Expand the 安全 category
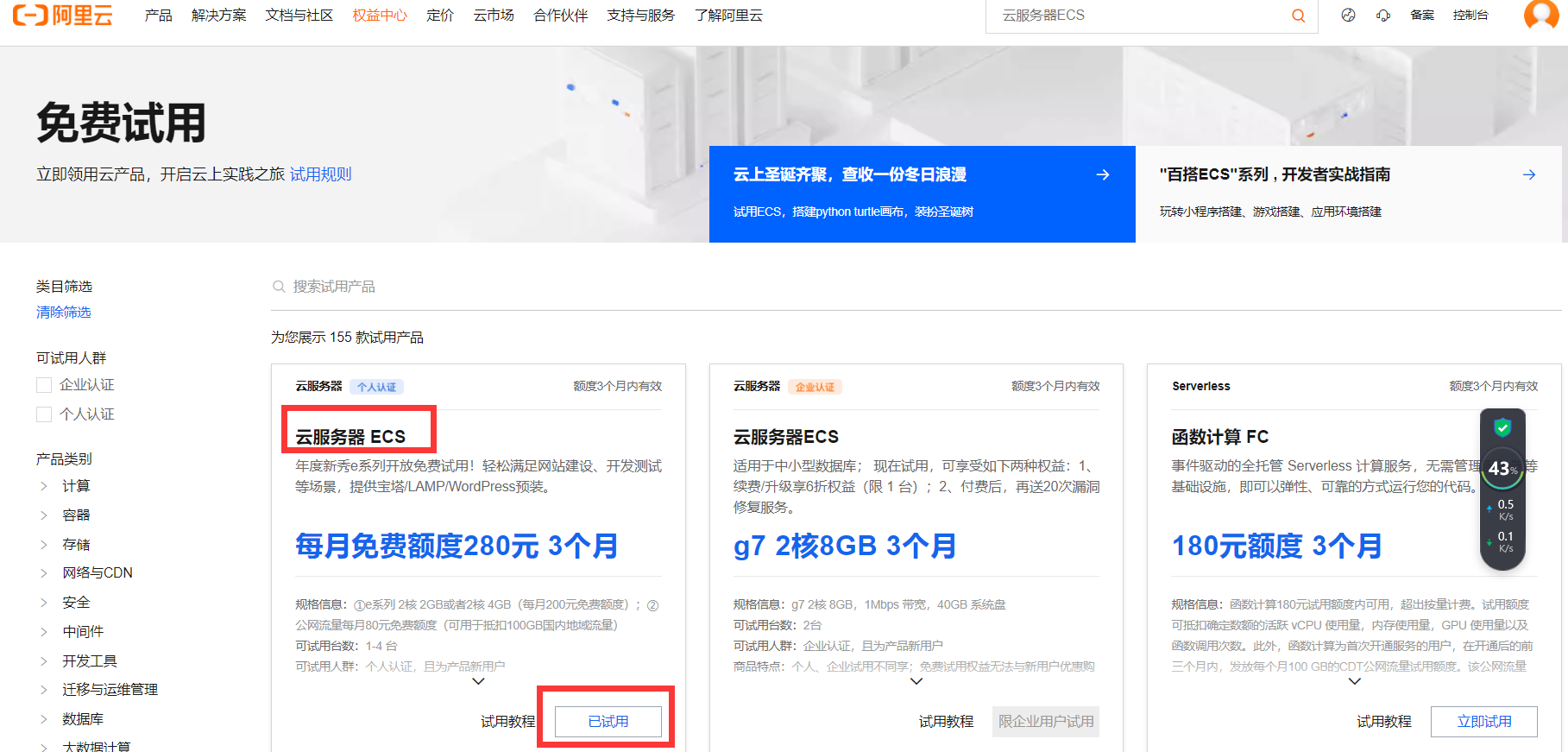1568x752 pixels. point(44,603)
